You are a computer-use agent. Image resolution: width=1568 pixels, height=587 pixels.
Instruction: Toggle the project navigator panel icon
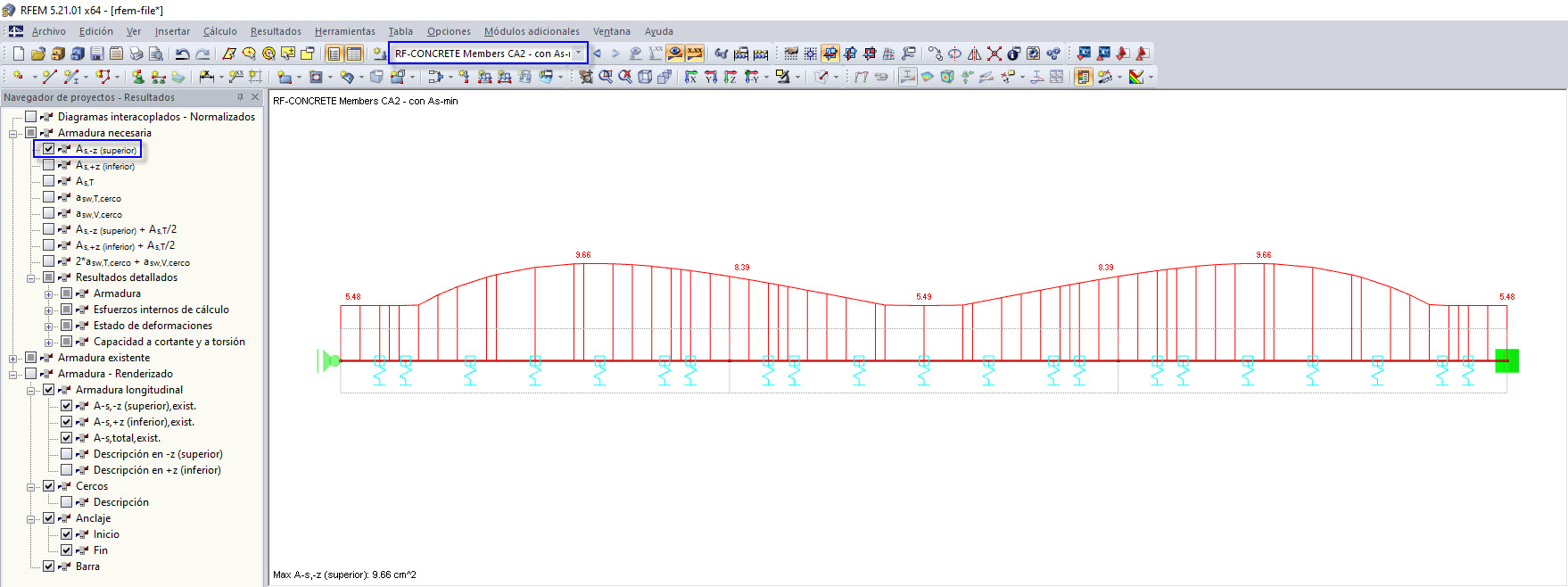click(334, 54)
